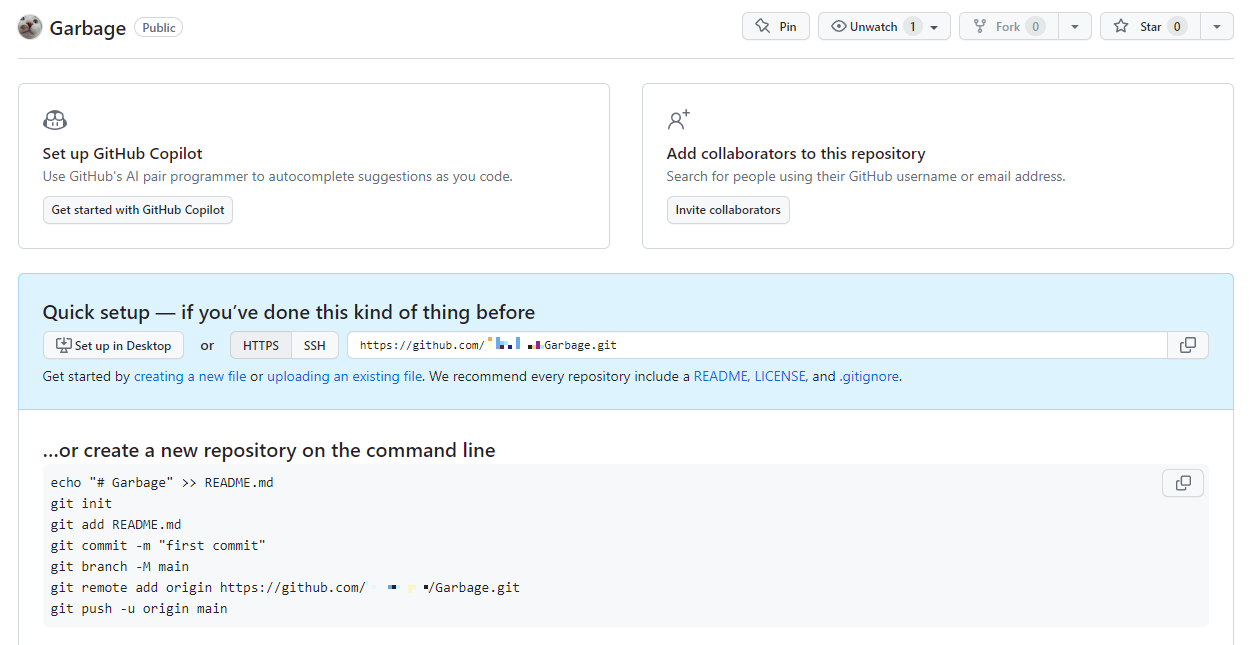Image resolution: width=1251 pixels, height=645 pixels.
Task: Click the 'git push -u origin main' line
Action: 139,608
